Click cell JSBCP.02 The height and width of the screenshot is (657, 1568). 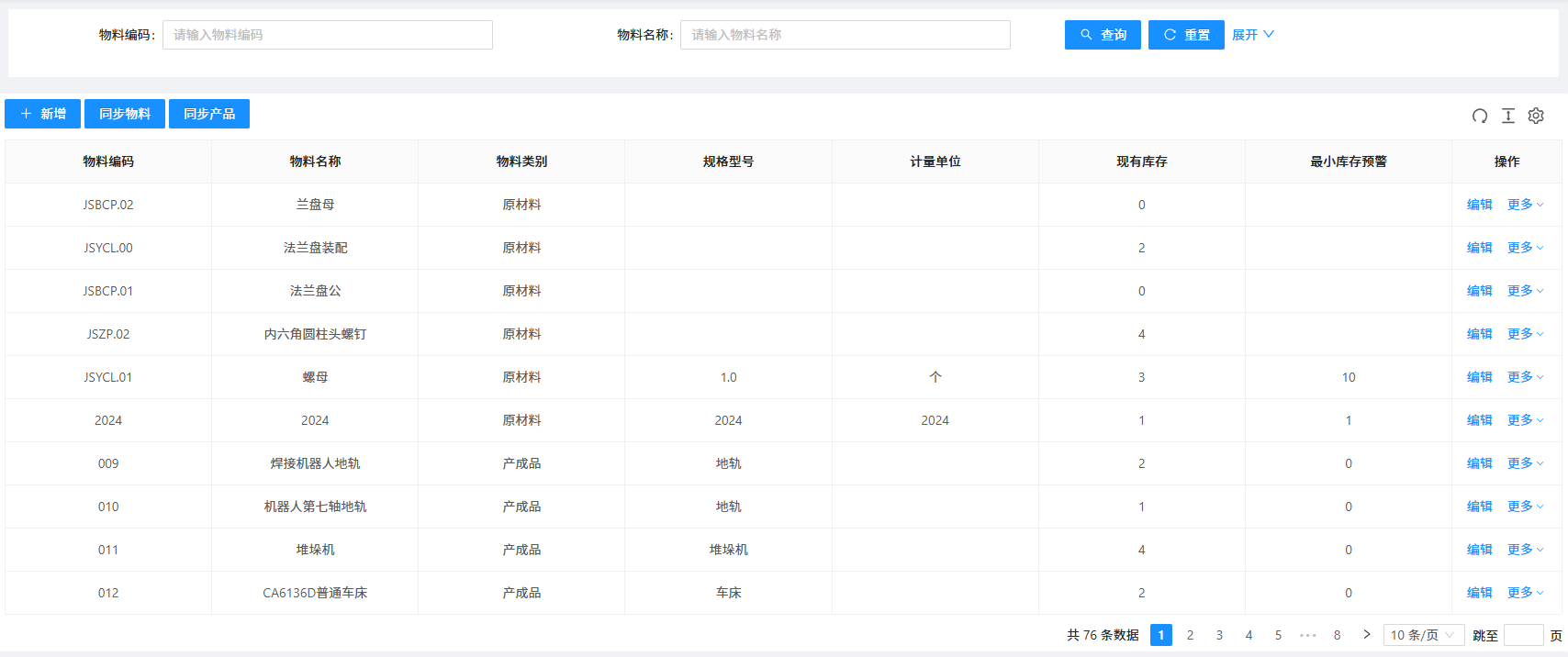click(x=108, y=205)
